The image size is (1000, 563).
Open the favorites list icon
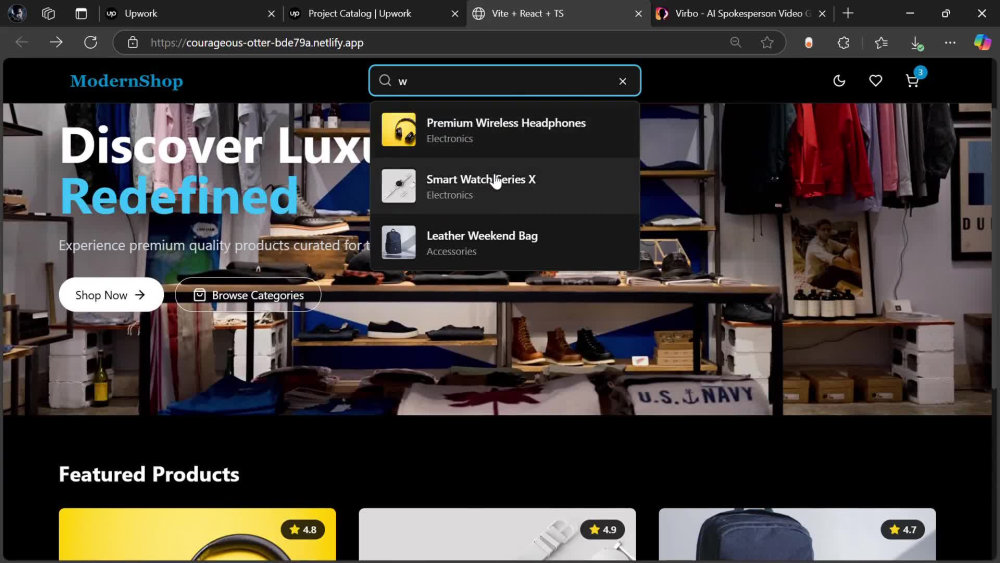tap(881, 43)
